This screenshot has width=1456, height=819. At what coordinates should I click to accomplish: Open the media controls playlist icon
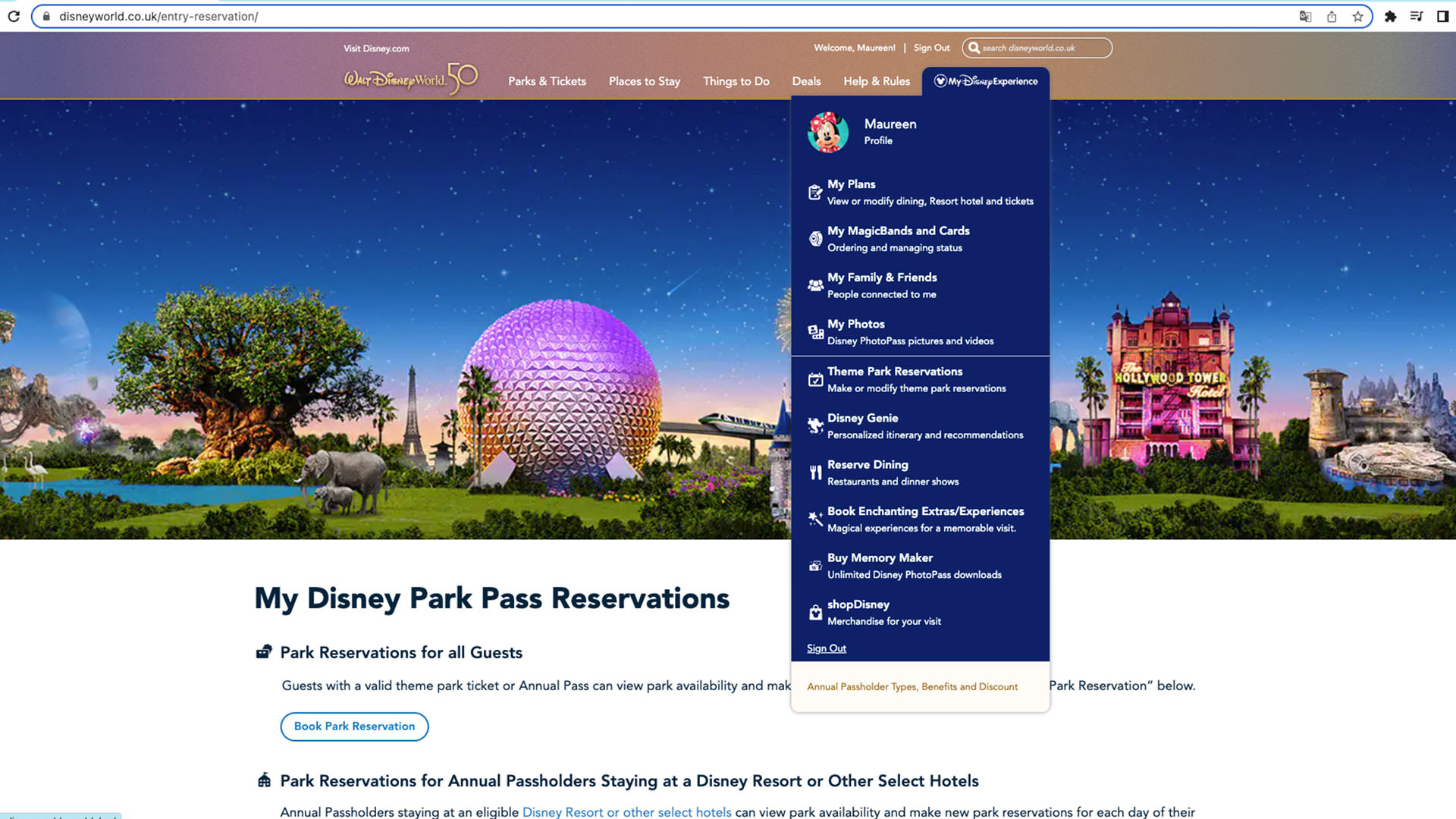click(x=1416, y=17)
